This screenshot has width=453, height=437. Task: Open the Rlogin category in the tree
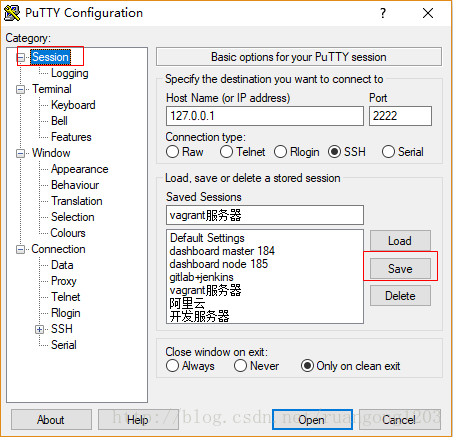66,313
